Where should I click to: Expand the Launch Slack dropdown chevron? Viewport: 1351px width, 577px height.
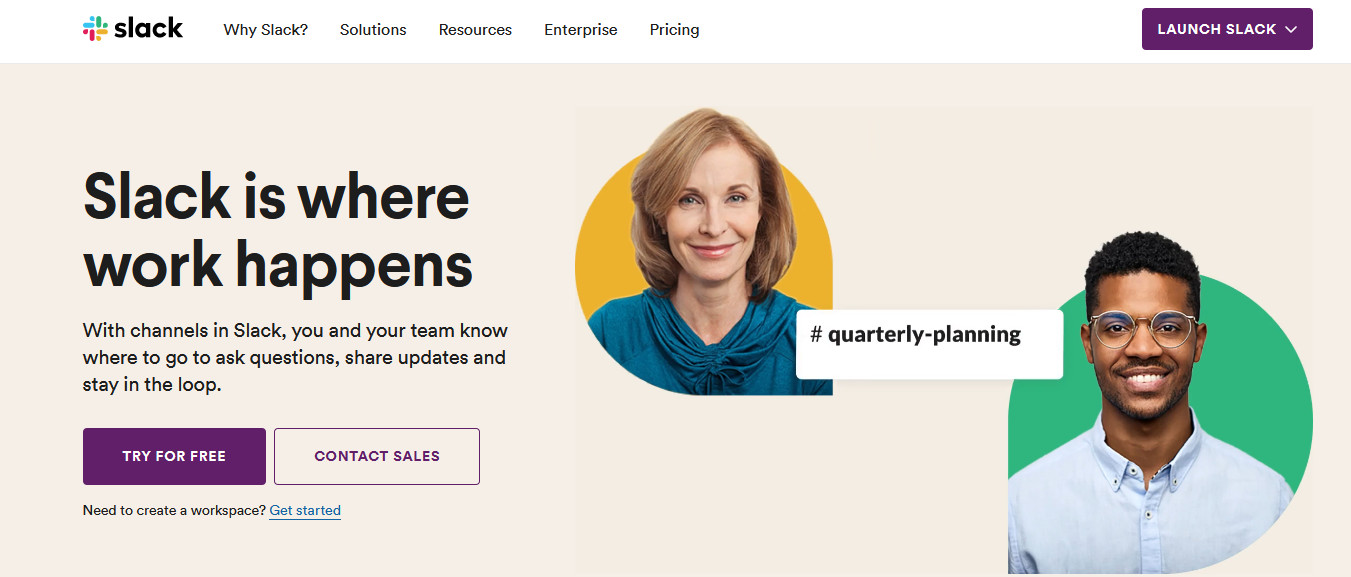click(x=1291, y=30)
